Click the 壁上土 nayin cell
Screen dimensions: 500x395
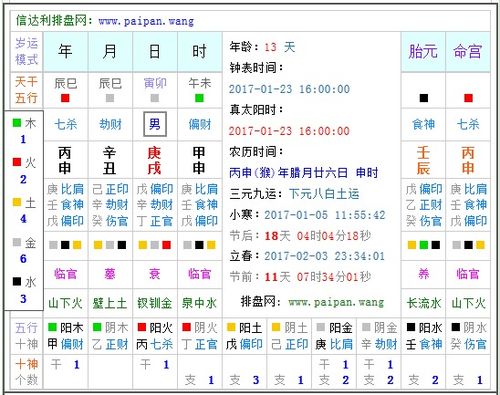coord(110,303)
